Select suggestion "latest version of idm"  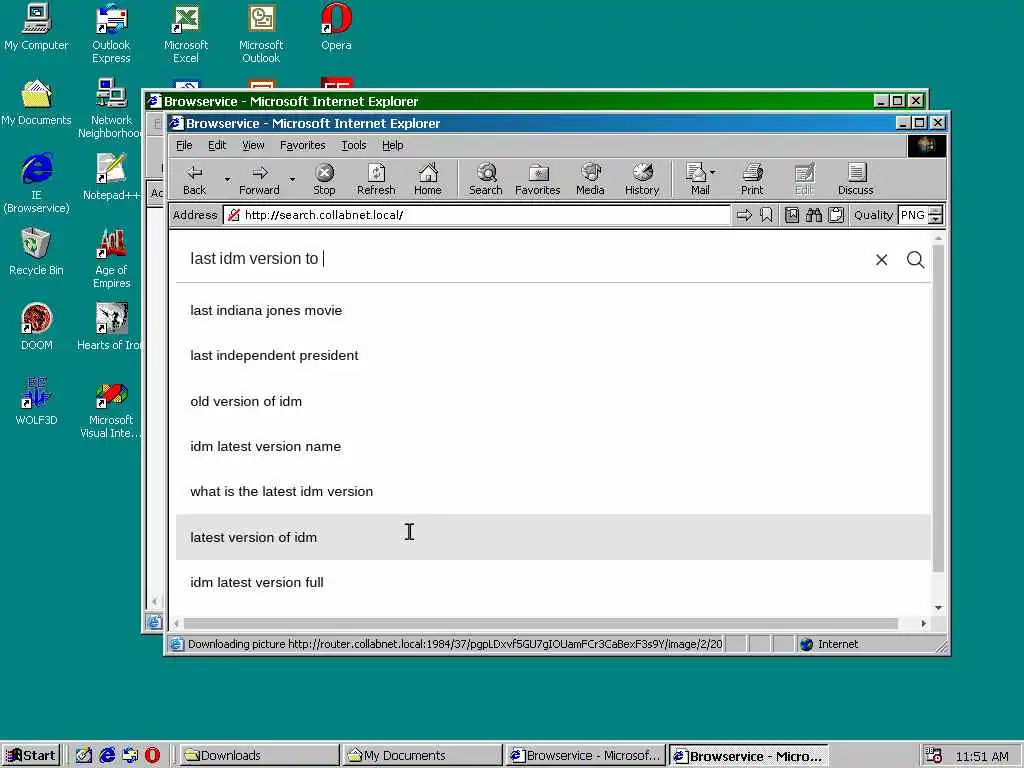(552, 537)
